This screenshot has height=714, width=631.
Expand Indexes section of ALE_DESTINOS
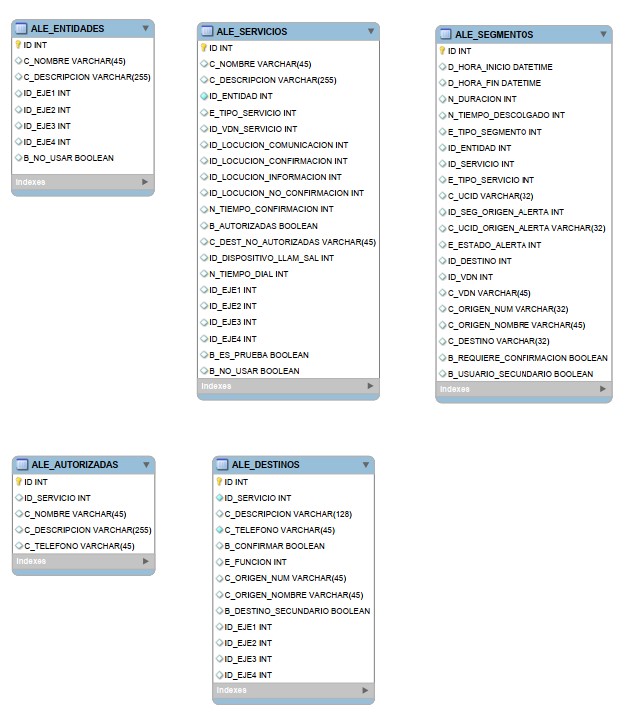click(x=365, y=690)
